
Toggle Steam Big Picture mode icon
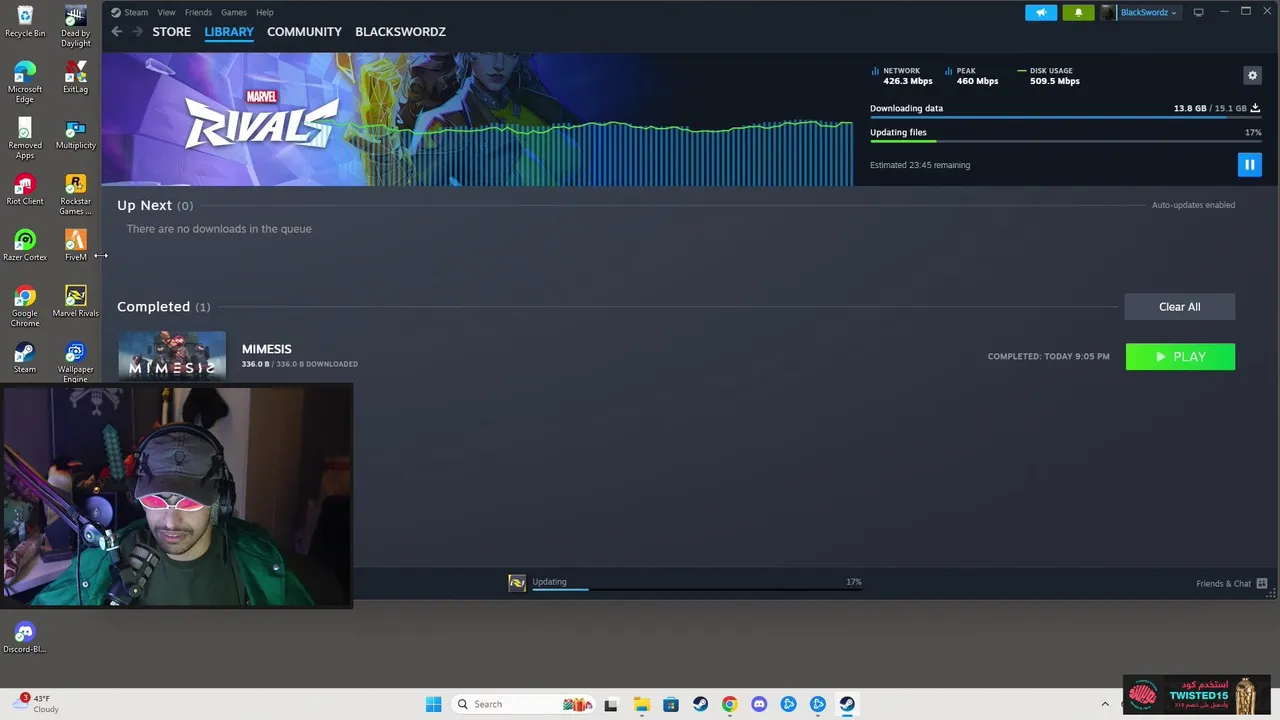[1198, 12]
